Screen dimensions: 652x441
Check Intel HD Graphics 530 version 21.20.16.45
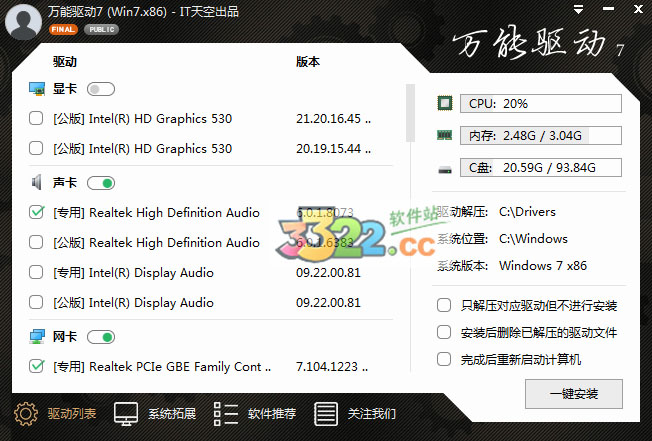coord(36,118)
